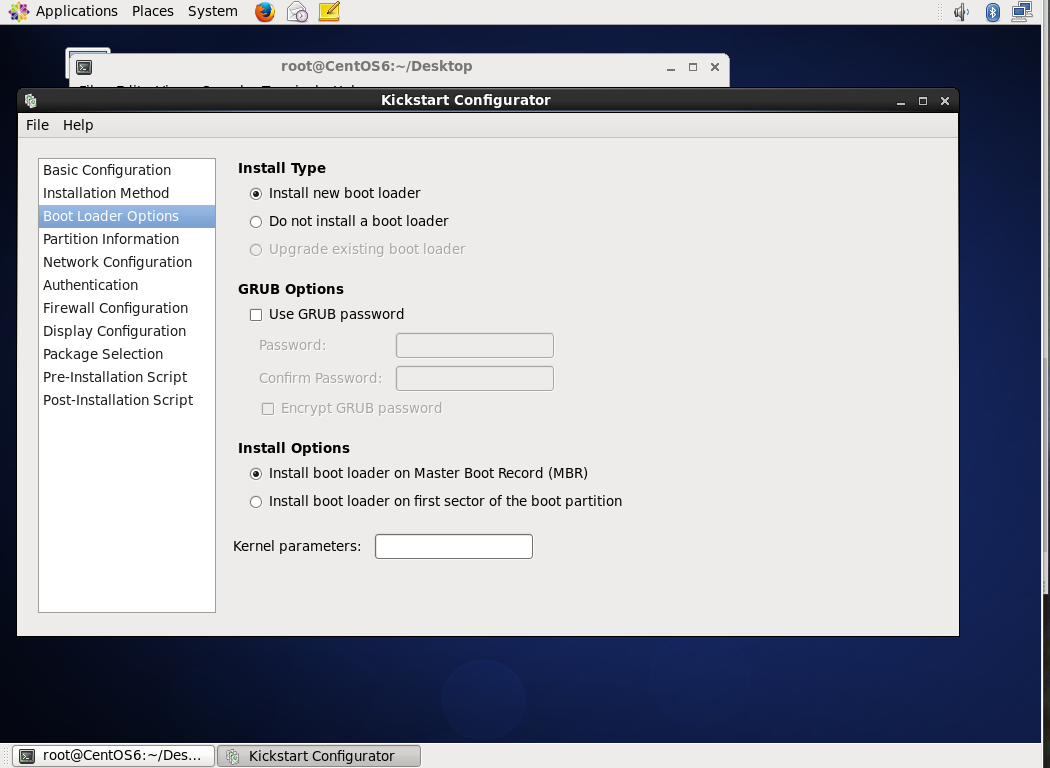Viewport: 1050px width, 768px height.
Task: Choose install on first sector of boot partition
Action: 436,502
